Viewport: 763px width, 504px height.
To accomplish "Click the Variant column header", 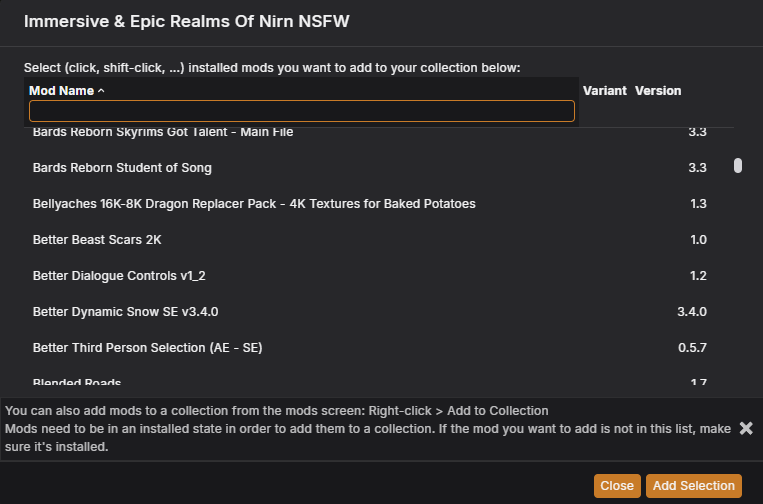I will [x=604, y=91].
